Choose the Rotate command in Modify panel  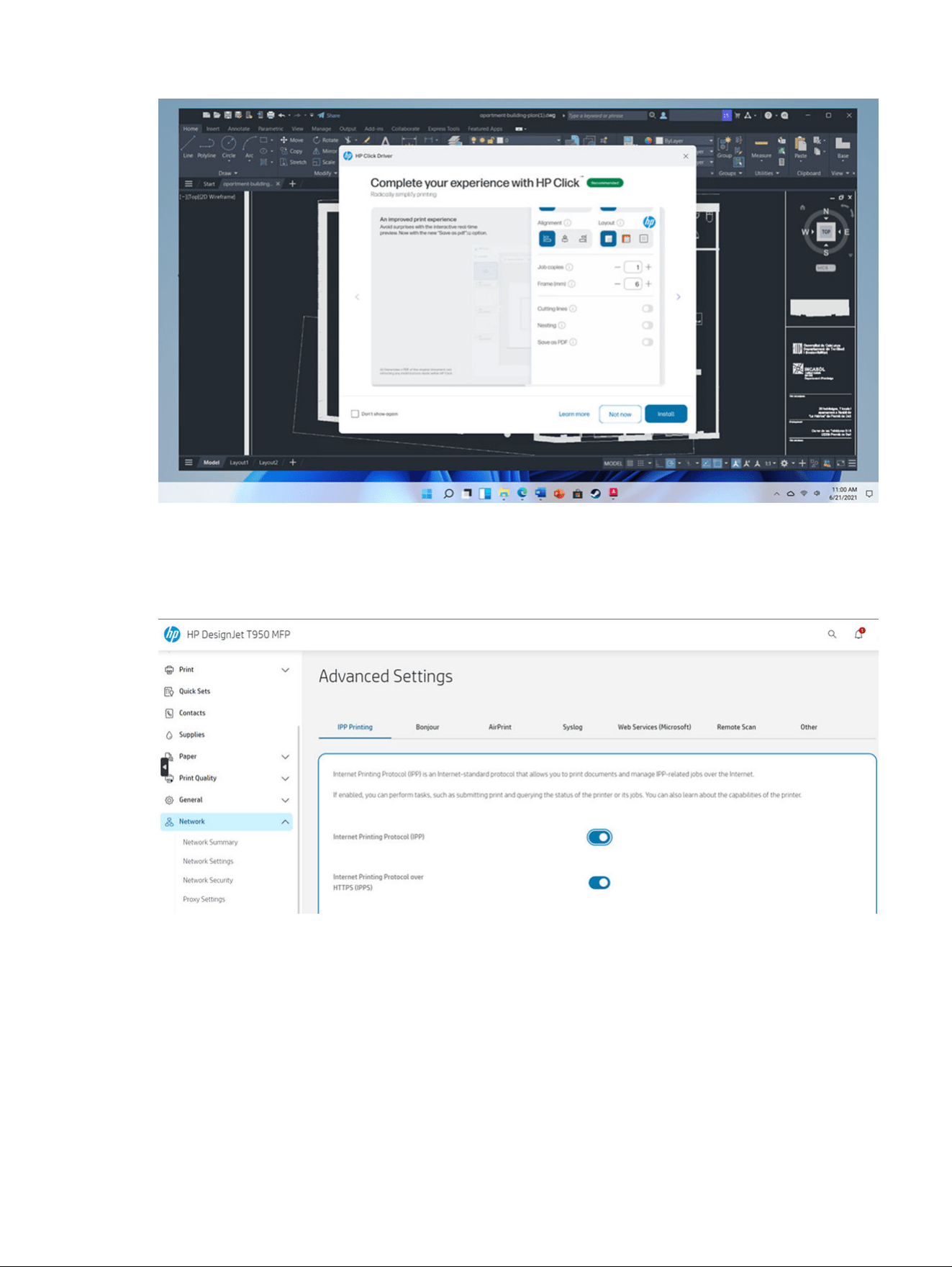(325, 140)
